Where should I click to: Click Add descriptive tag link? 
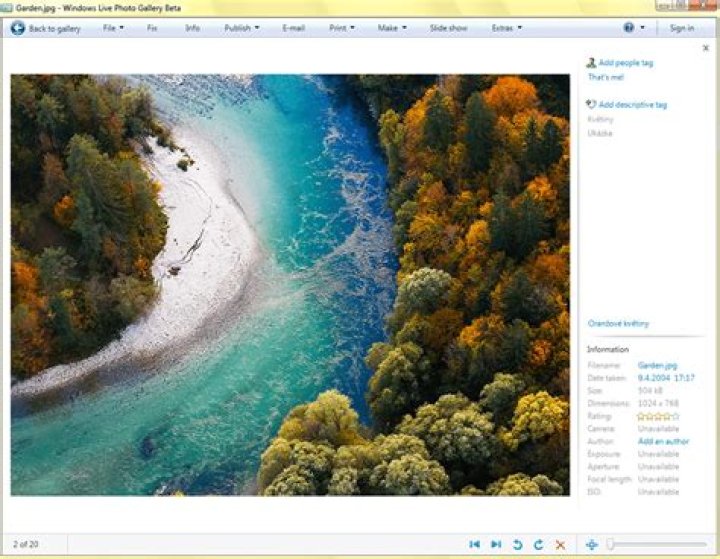click(x=632, y=104)
